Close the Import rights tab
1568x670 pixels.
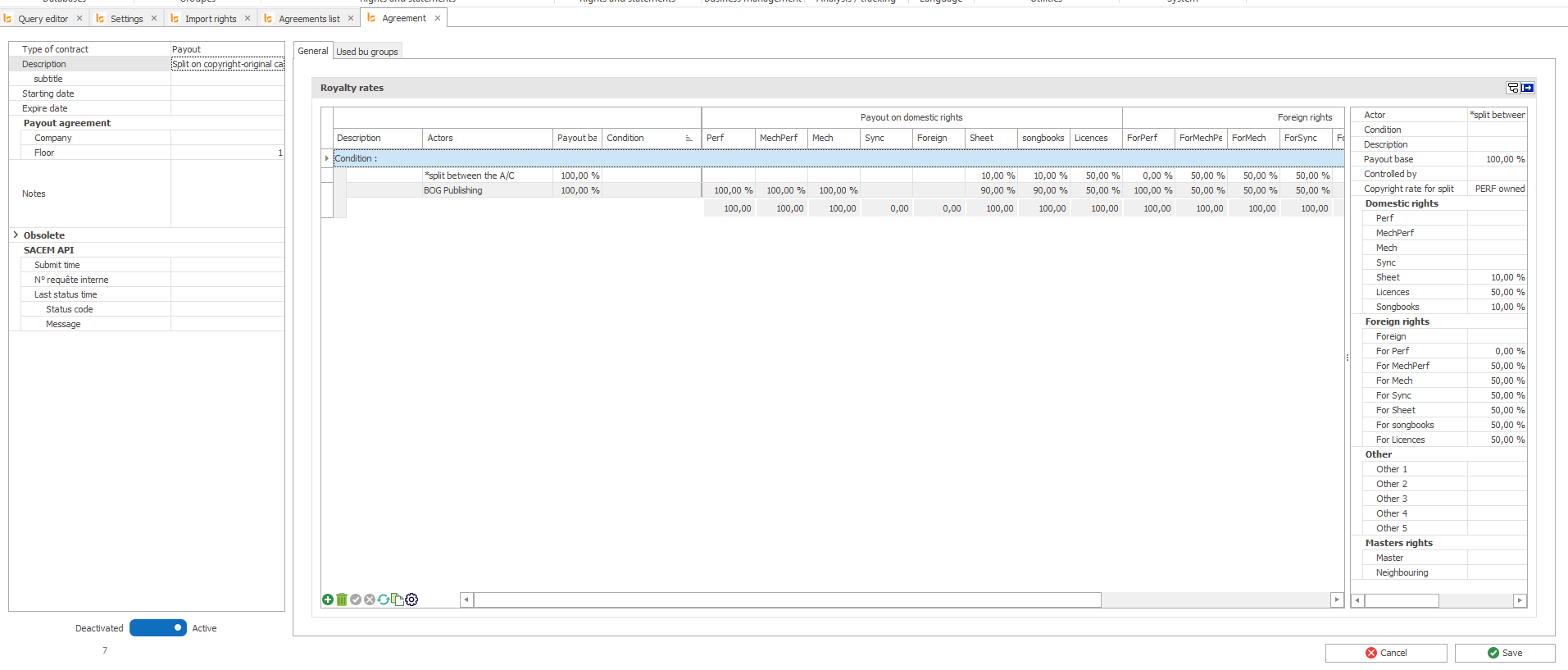point(248,18)
